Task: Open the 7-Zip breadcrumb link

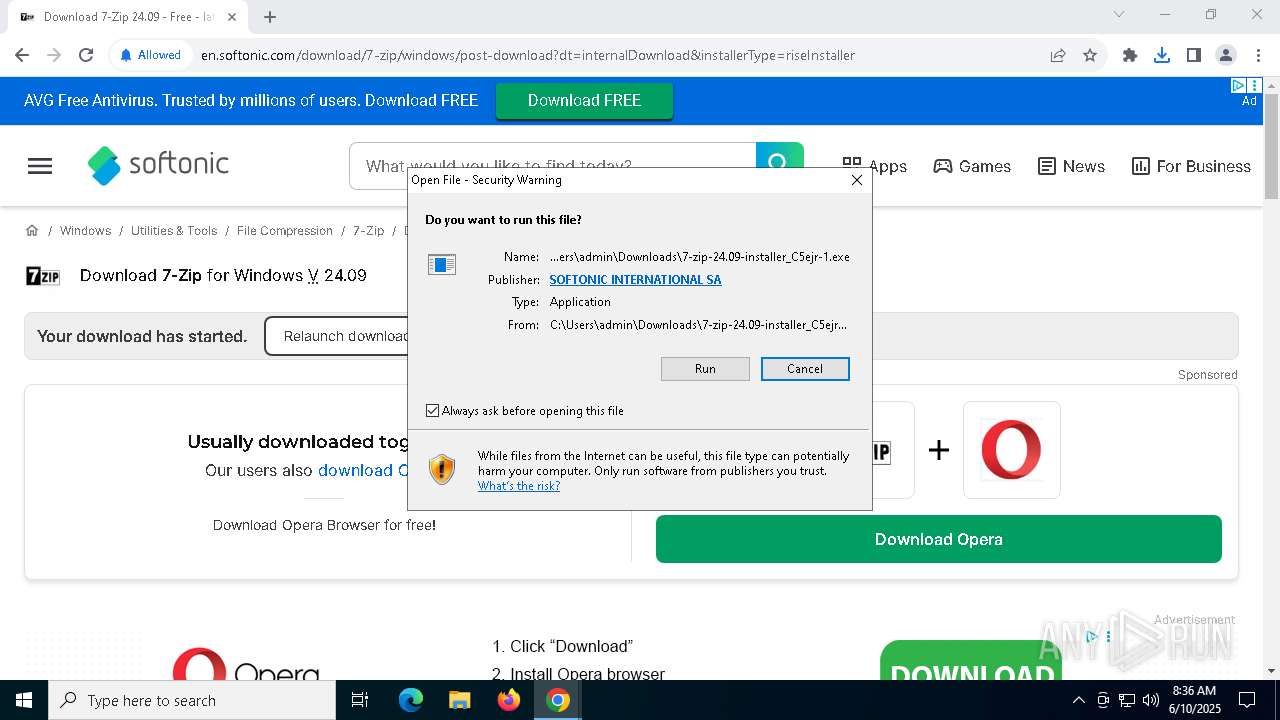Action: click(x=368, y=231)
